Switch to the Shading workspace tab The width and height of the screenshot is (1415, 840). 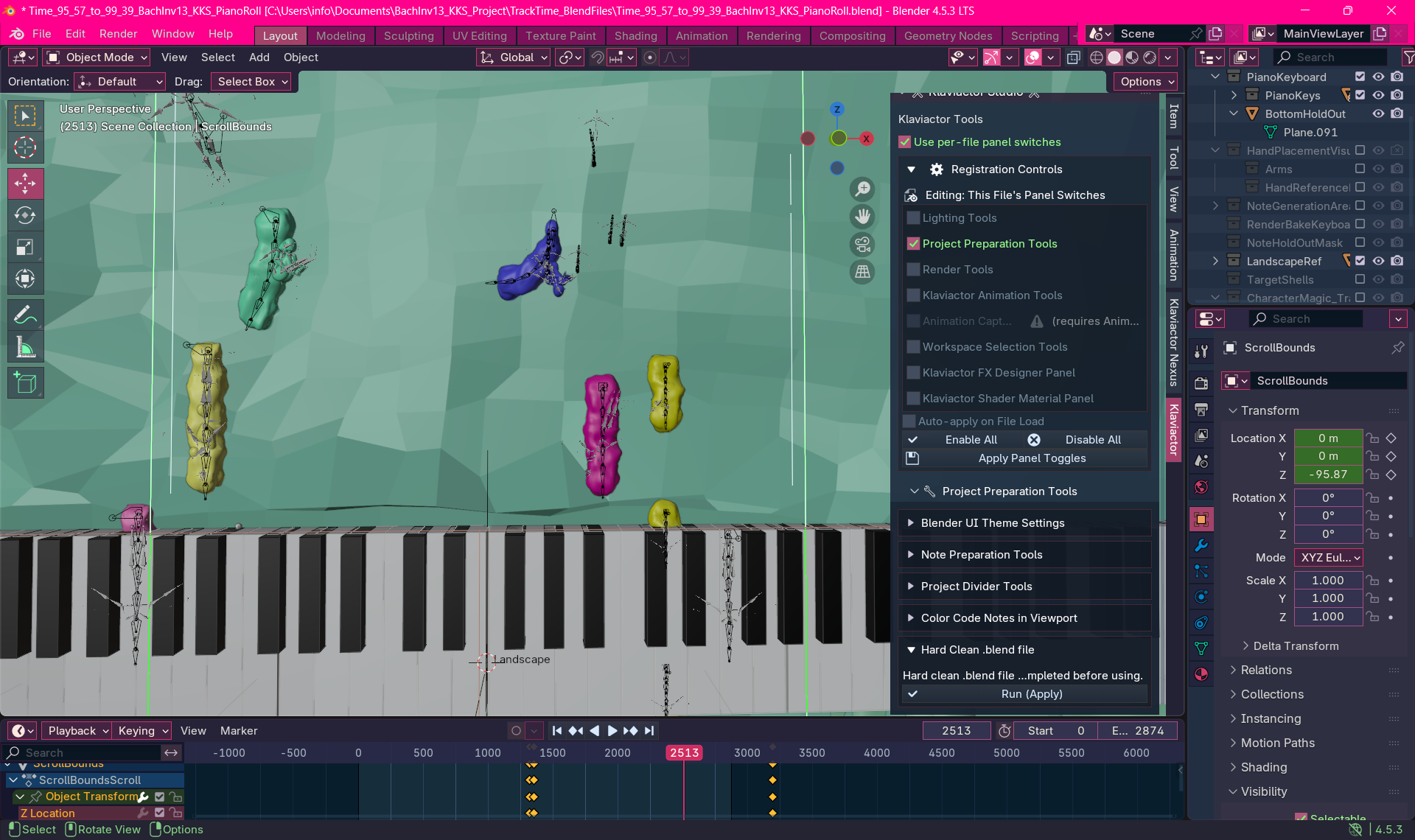click(635, 35)
